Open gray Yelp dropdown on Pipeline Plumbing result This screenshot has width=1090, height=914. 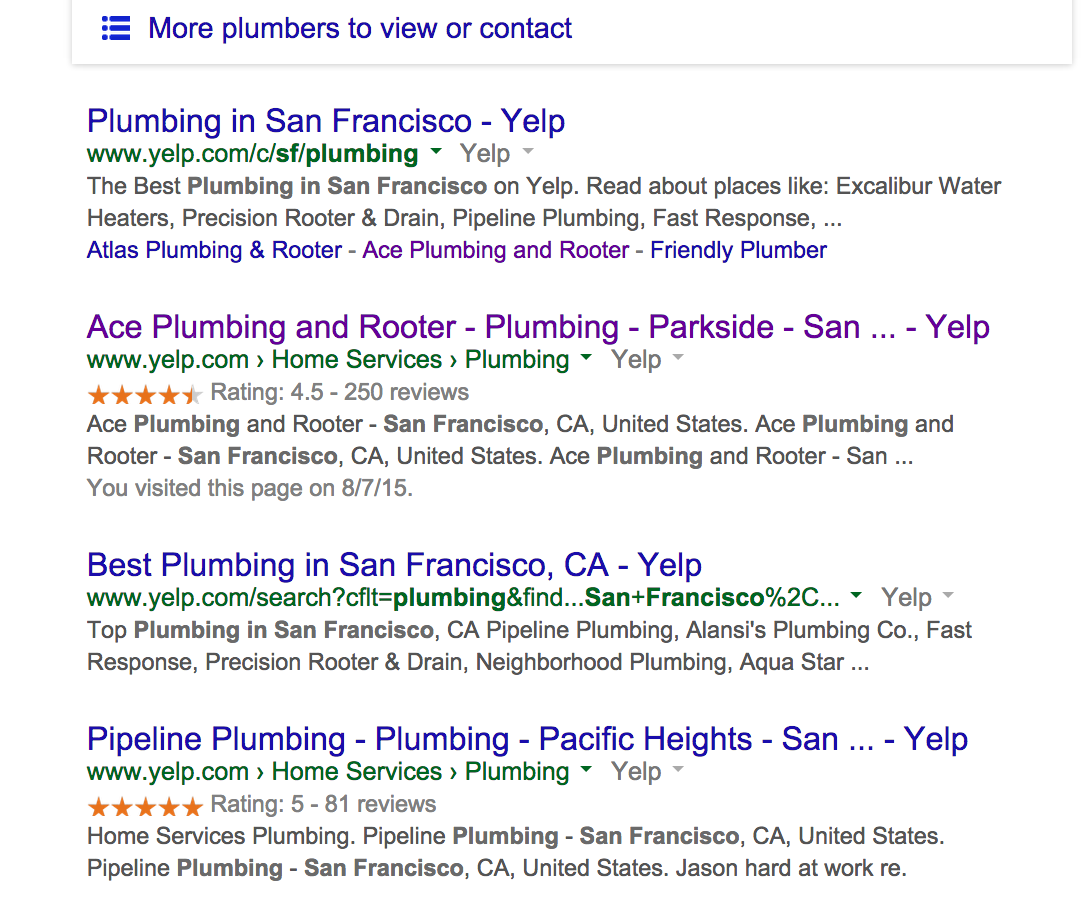(x=678, y=771)
